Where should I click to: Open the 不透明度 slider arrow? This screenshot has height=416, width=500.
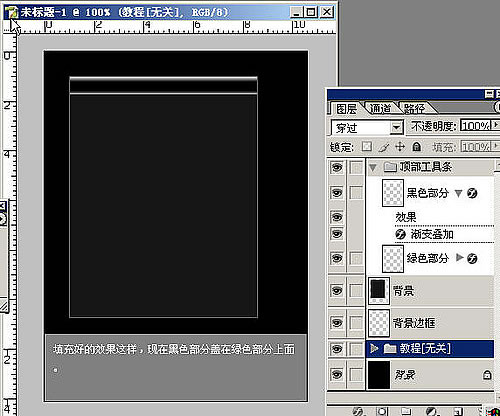(496, 125)
